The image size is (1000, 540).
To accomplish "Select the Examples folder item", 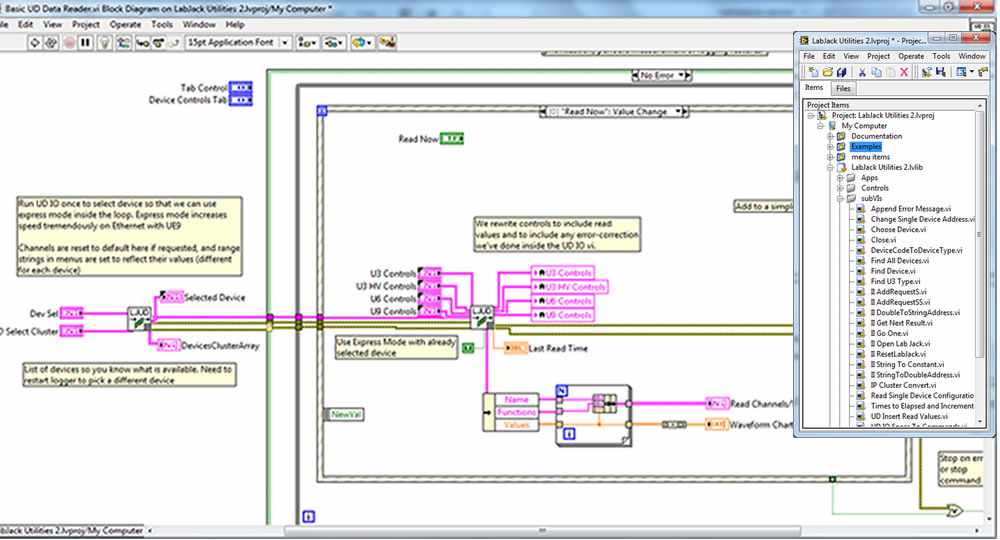I will coord(867,147).
